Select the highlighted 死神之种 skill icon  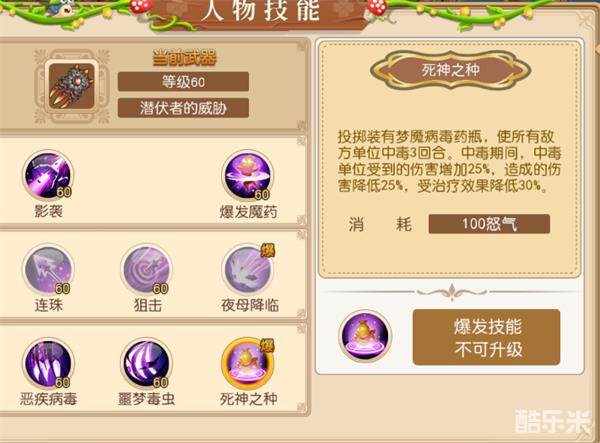point(248,363)
